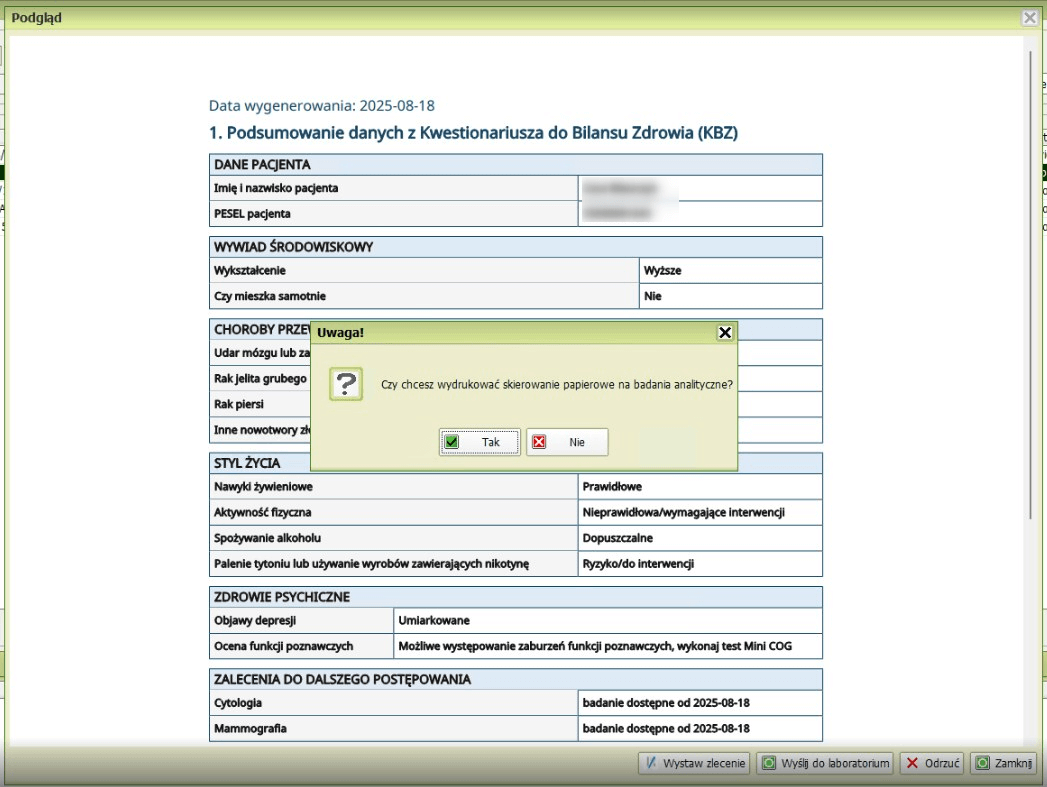The width and height of the screenshot is (1047, 787).
Task: Click 'Umiarkowane' value cell
Action: (608, 620)
